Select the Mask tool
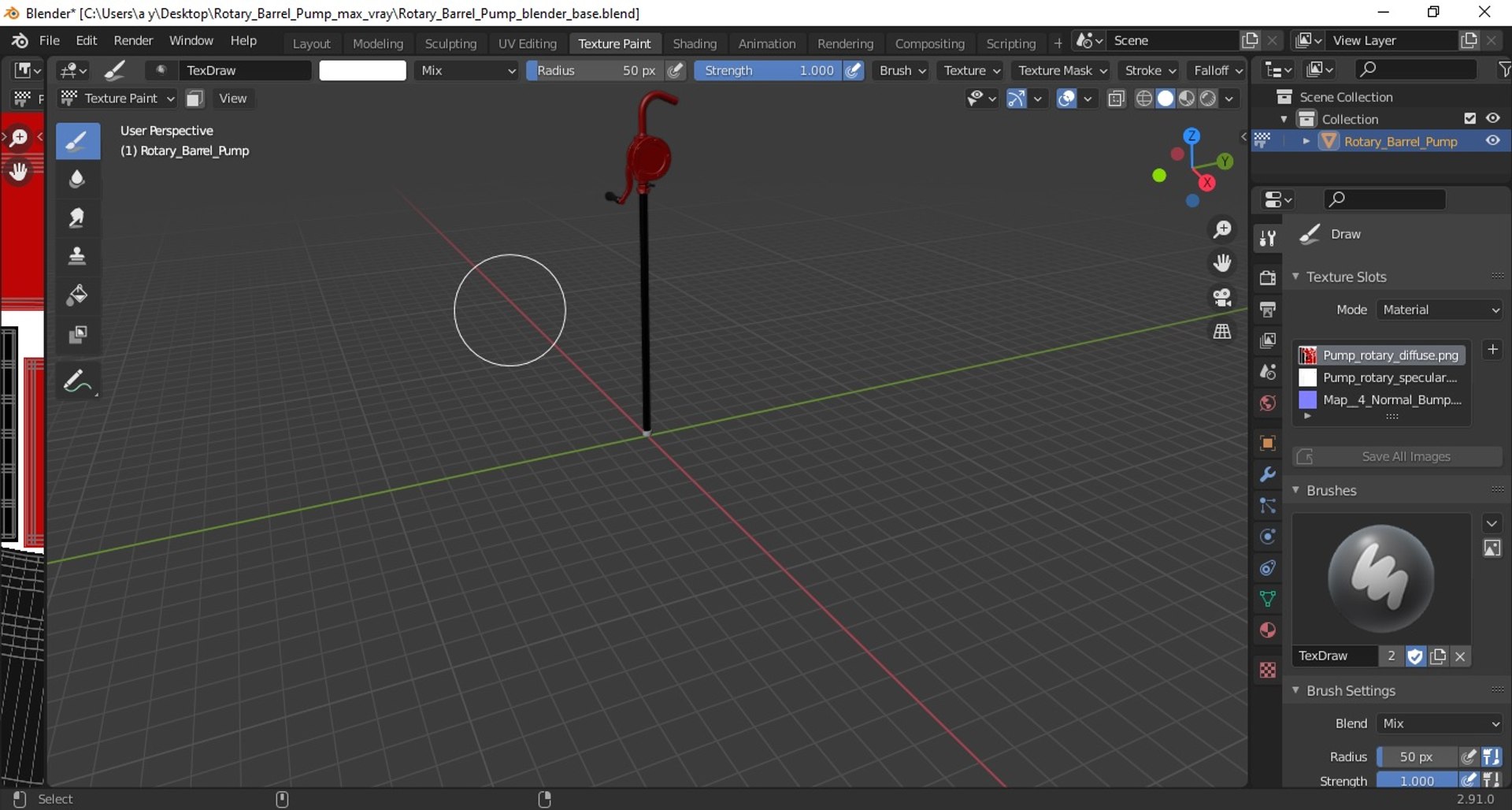The width and height of the screenshot is (1512, 810). [77, 334]
